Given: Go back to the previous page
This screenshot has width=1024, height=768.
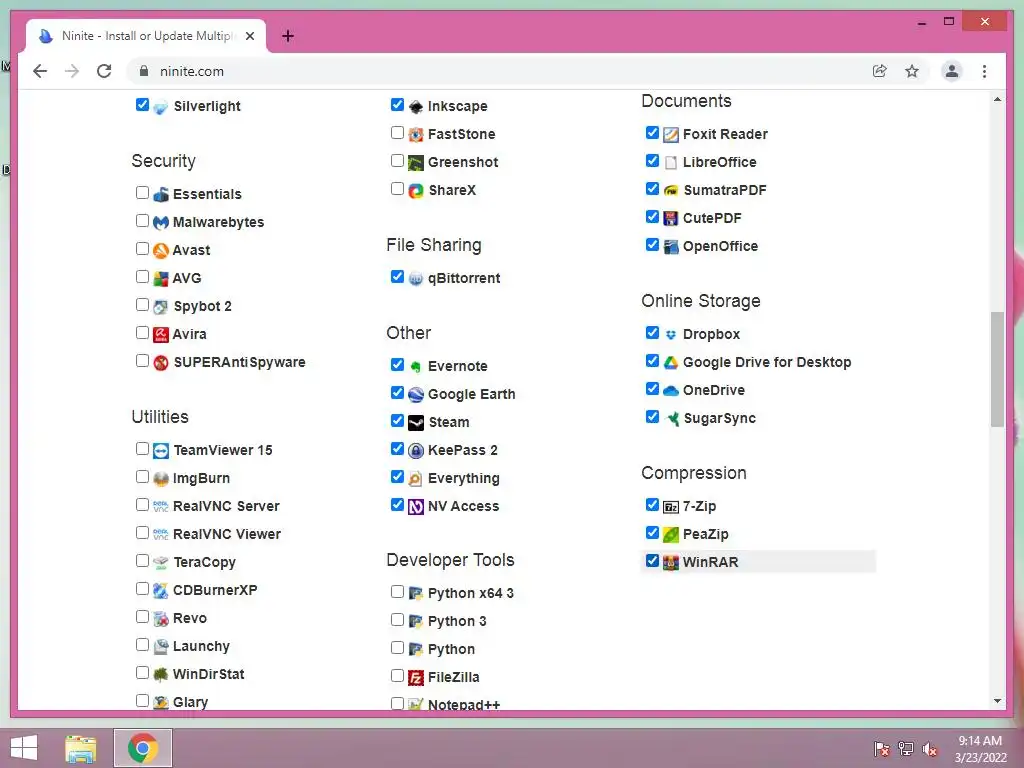Looking at the screenshot, I should tap(40, 71).
